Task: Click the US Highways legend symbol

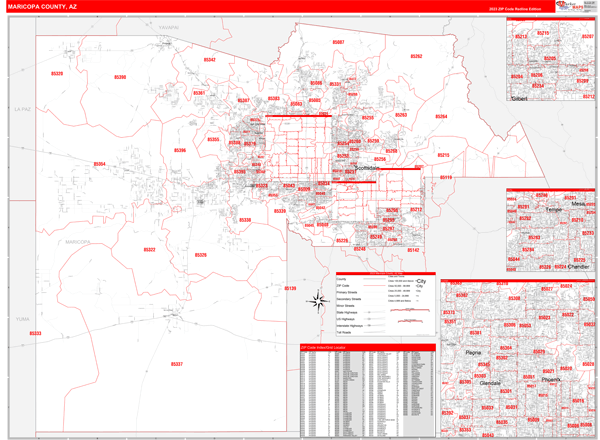Action: pyautogui.click(x=370, y=318)
